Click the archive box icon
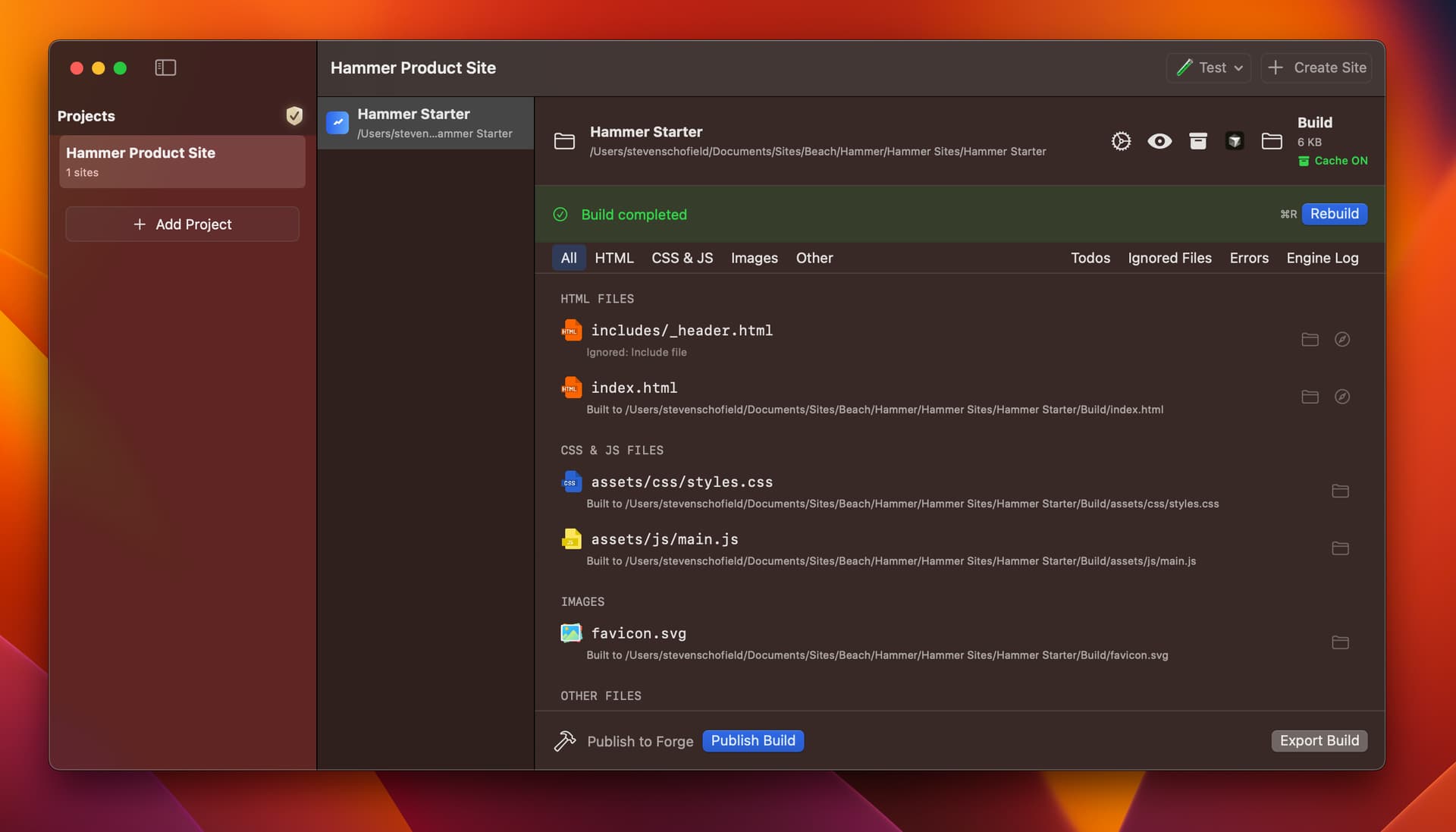 (x=1197, y=141)
